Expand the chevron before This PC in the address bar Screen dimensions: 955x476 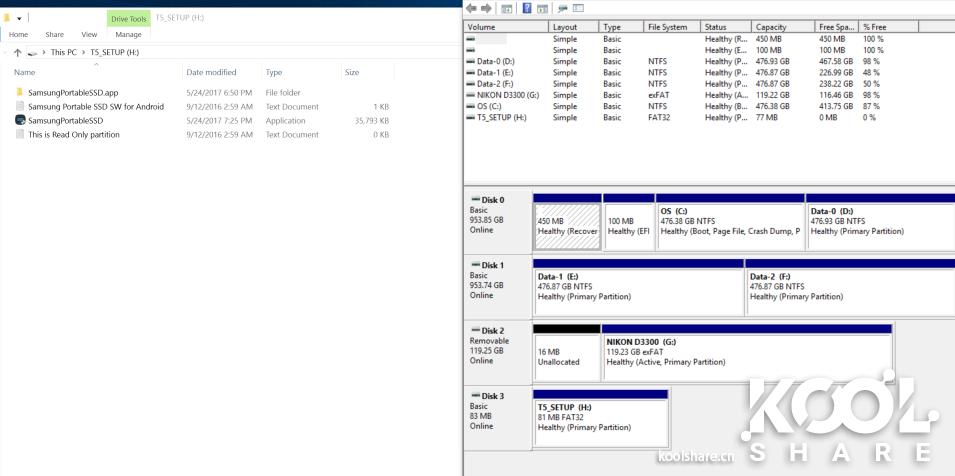pyautogui.click(x=45, y=52)
